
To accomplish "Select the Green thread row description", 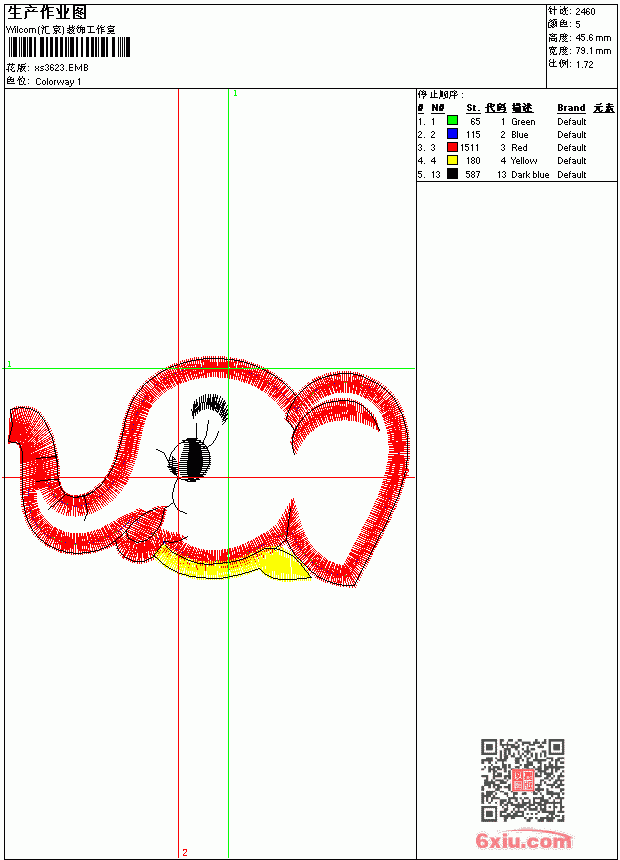I will click(x=523, y=122).
